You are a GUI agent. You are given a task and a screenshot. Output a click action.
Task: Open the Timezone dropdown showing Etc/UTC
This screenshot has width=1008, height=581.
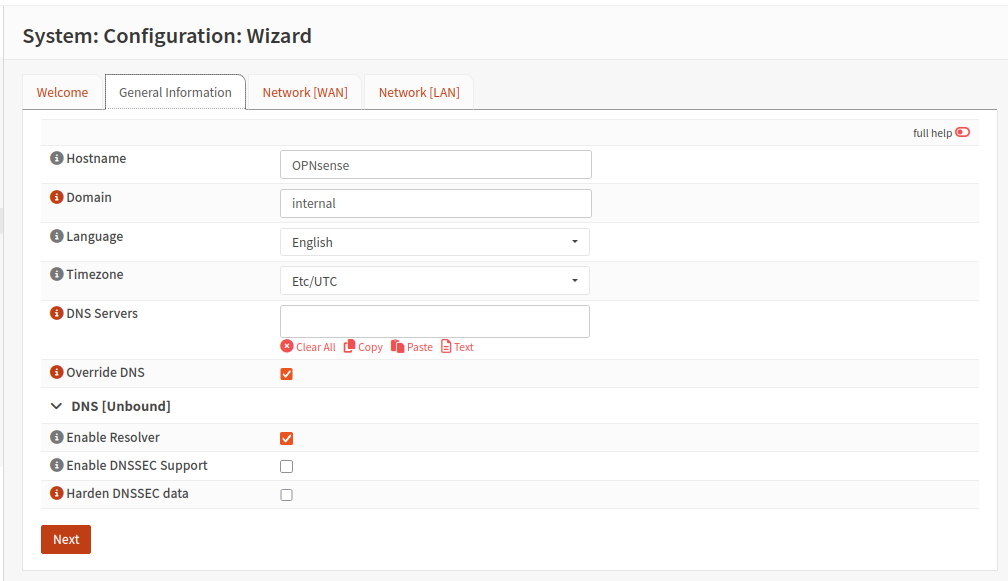pyautogui.click(x=434, y=281)
